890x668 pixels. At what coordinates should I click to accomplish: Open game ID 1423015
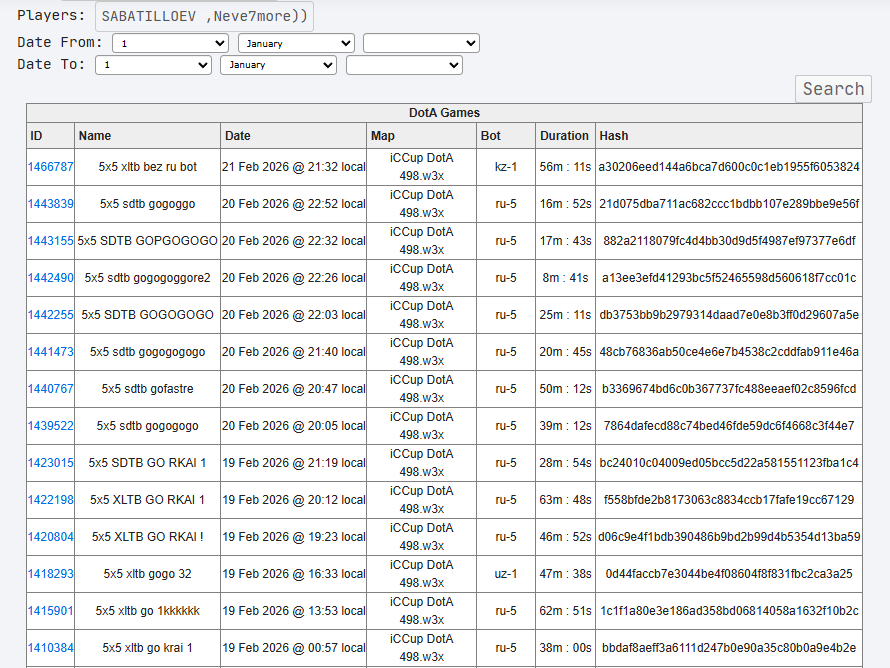51,463
